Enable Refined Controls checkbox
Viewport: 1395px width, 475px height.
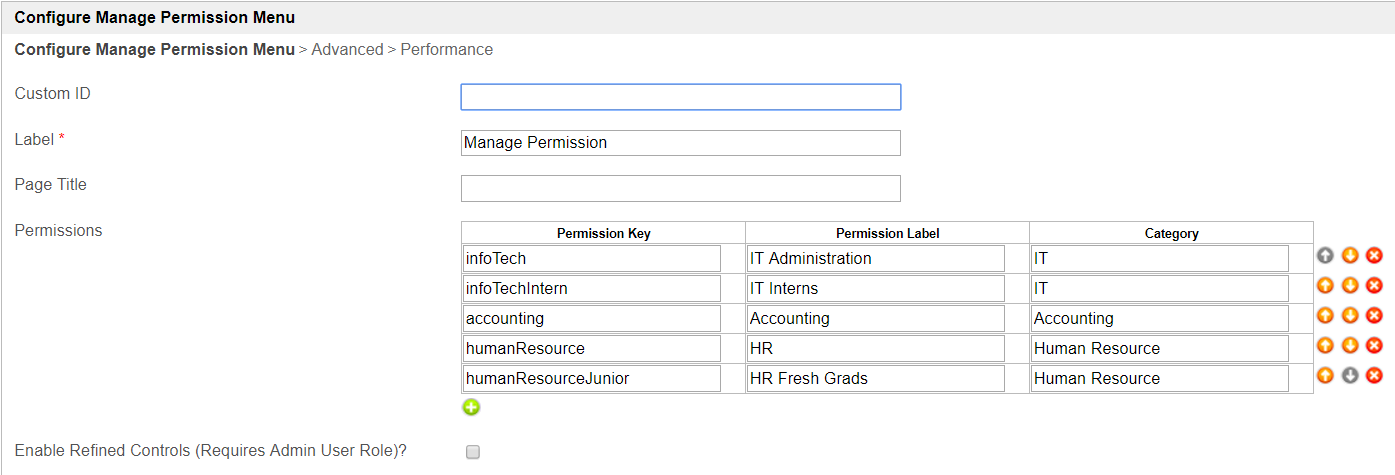[x=473, y=452]
